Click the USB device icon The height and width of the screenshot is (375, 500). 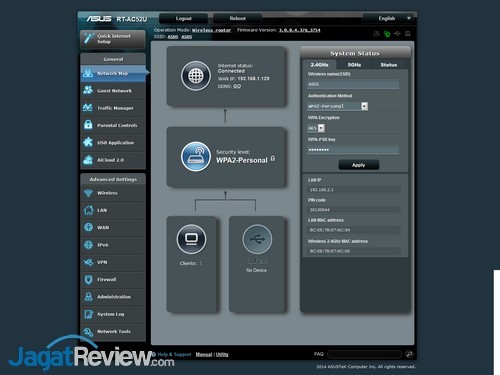pos(257,239)
